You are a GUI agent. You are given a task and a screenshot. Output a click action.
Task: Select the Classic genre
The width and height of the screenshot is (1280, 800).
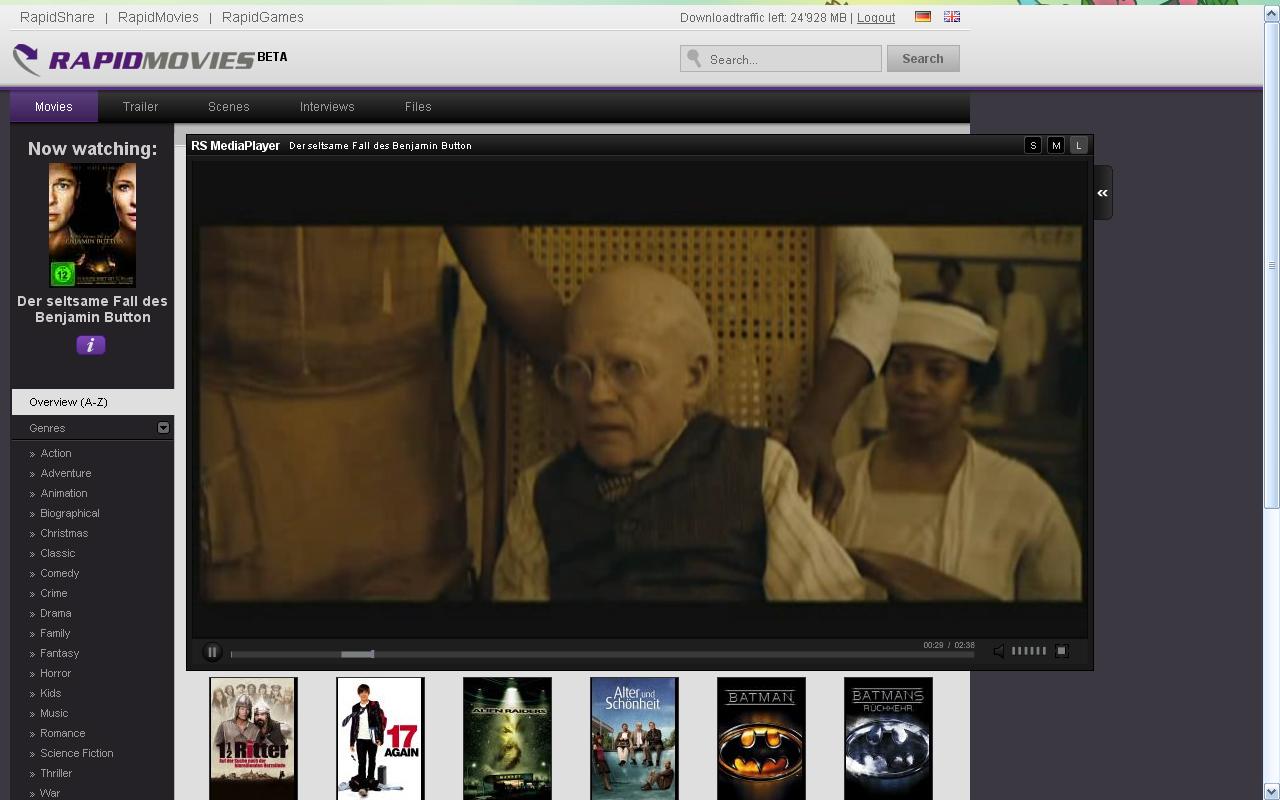pos(58,553)
